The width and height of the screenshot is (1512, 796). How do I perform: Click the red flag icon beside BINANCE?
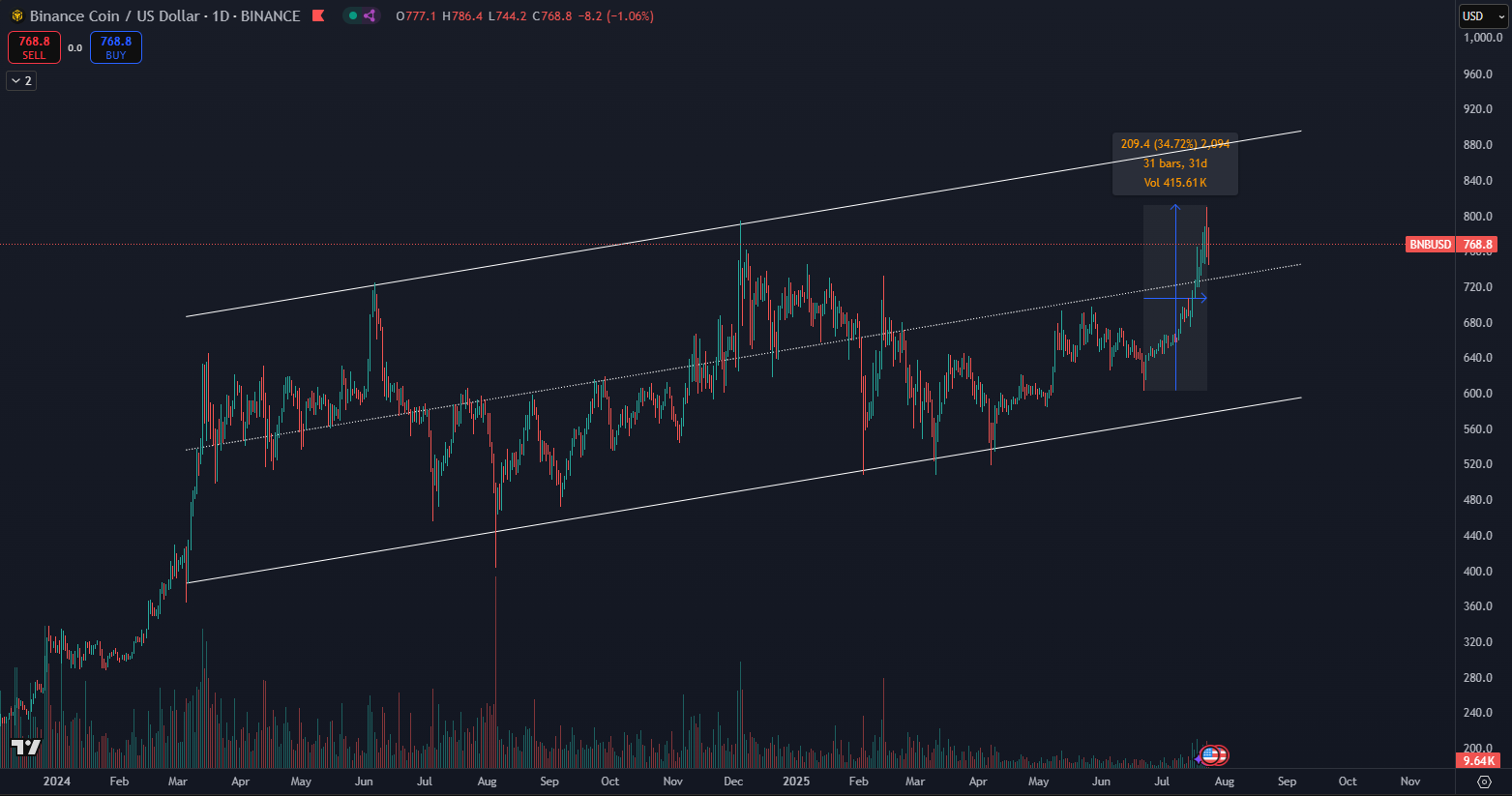(318, 15)
